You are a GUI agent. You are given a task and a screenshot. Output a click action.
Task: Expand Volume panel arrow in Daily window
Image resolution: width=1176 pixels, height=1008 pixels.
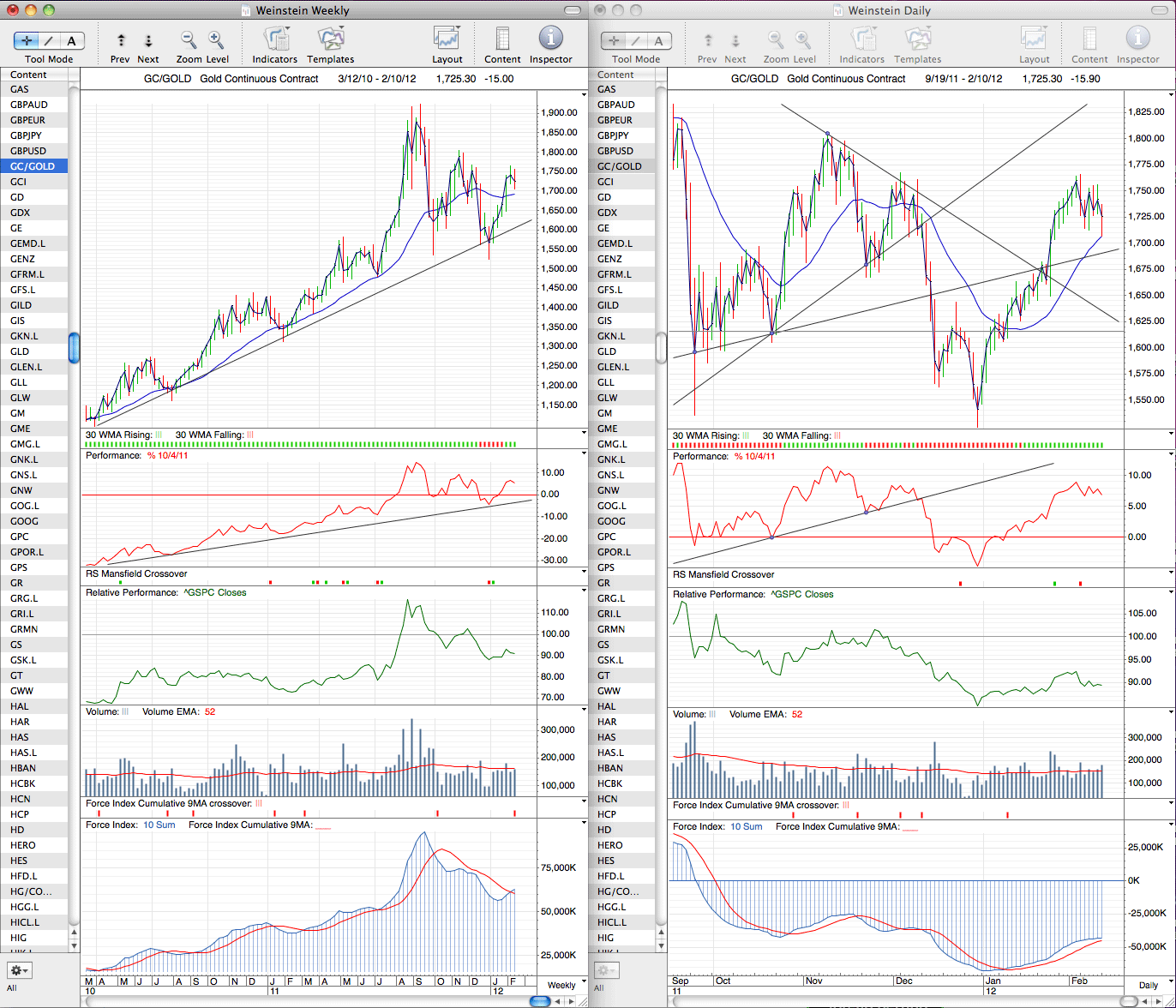(1171, 712)
